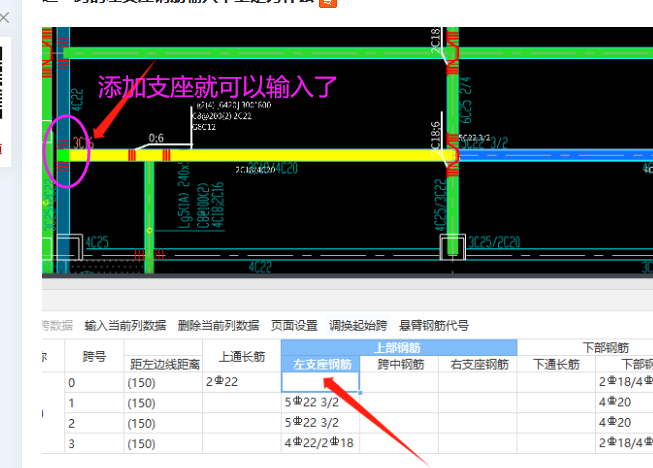Viewport: 653px width, 468px height.
Task: Click the '(150)' distance cell in span 0
Action: tap(163, 382)
